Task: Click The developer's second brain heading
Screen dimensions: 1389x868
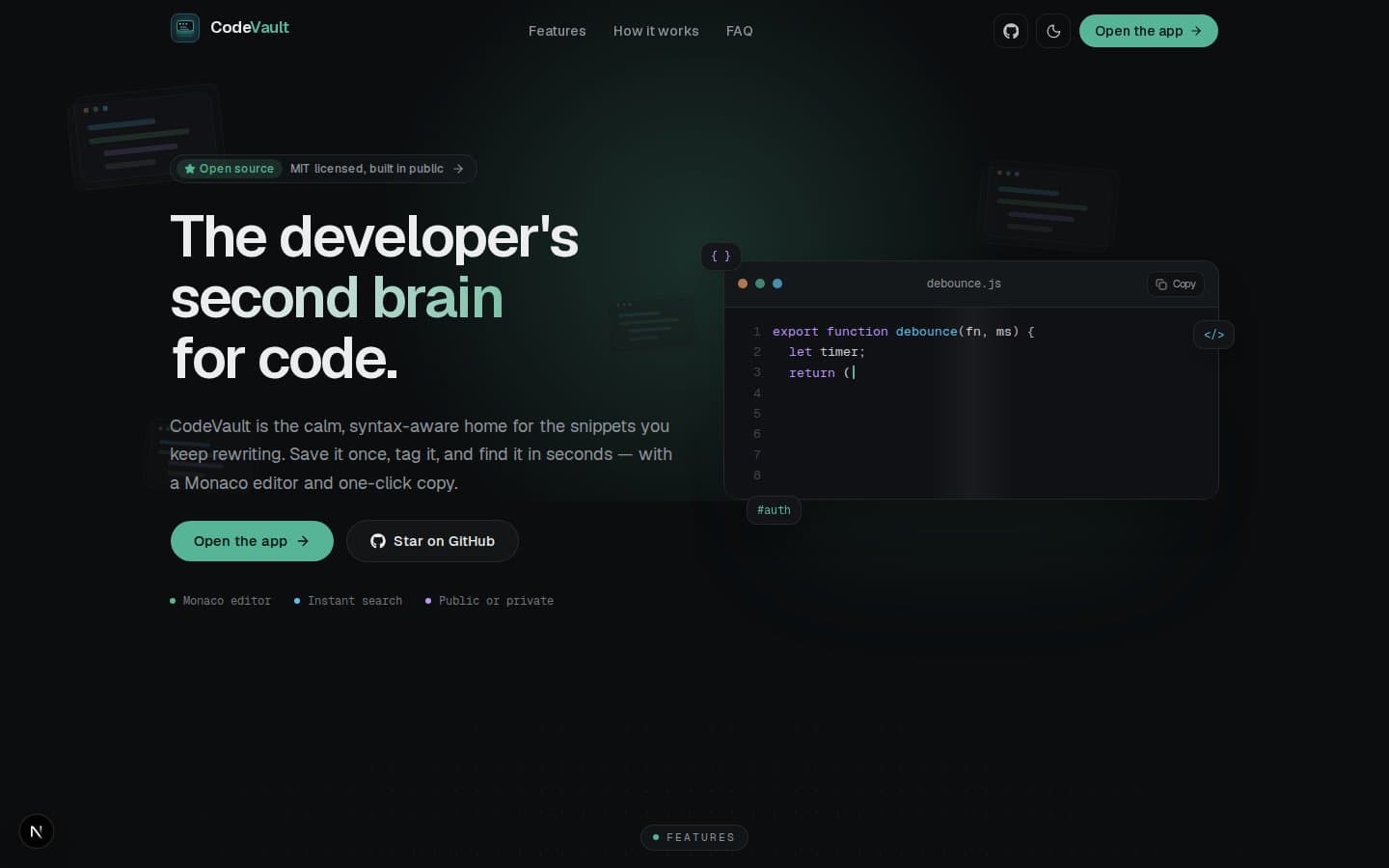Action: click(374, 297)
